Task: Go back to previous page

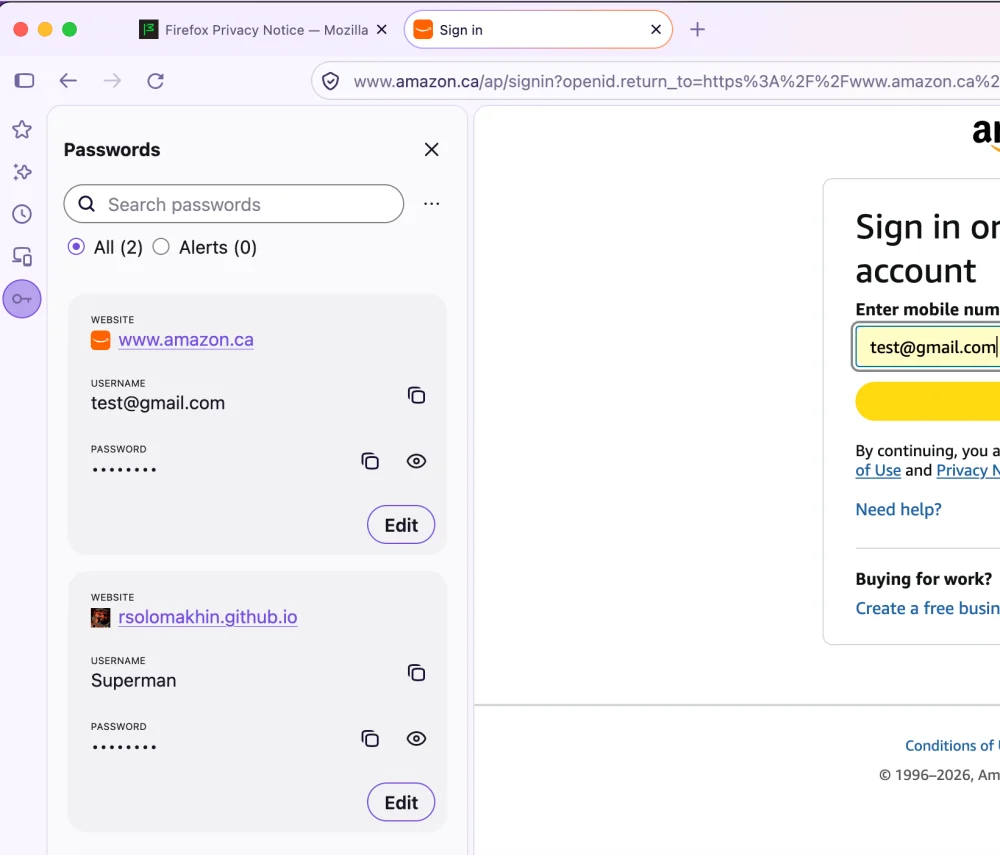Action: click(x=68, y=80)
